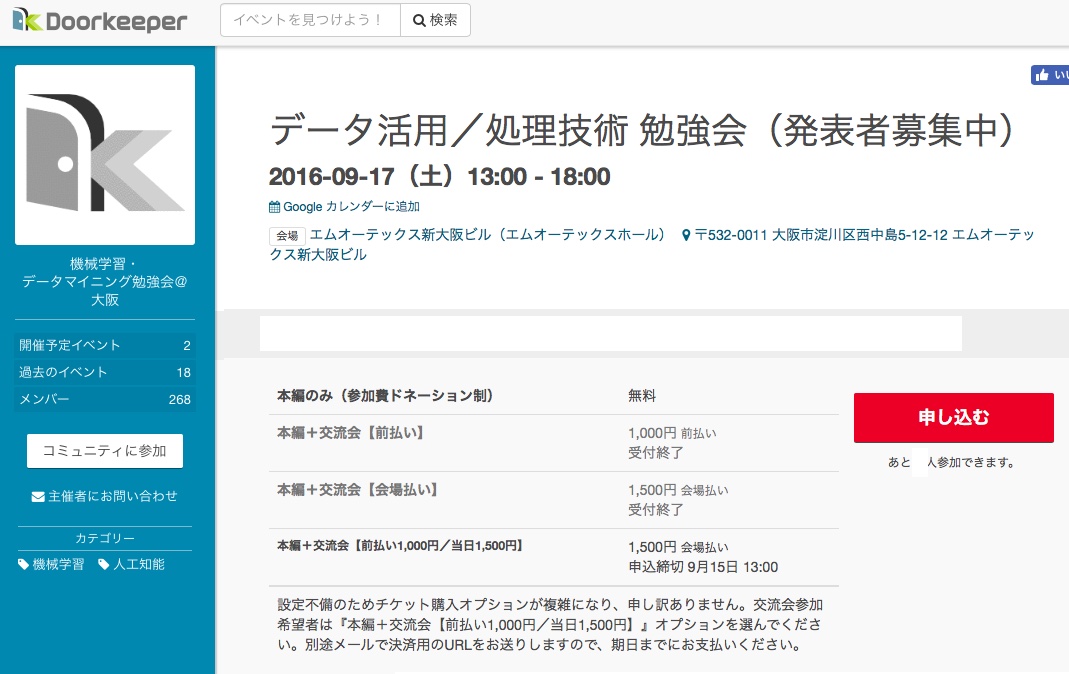Screen dimensions: 1069x674
Task: Click the Facebook like thumbs-up icon
Action: click(x=1042, y=75)
